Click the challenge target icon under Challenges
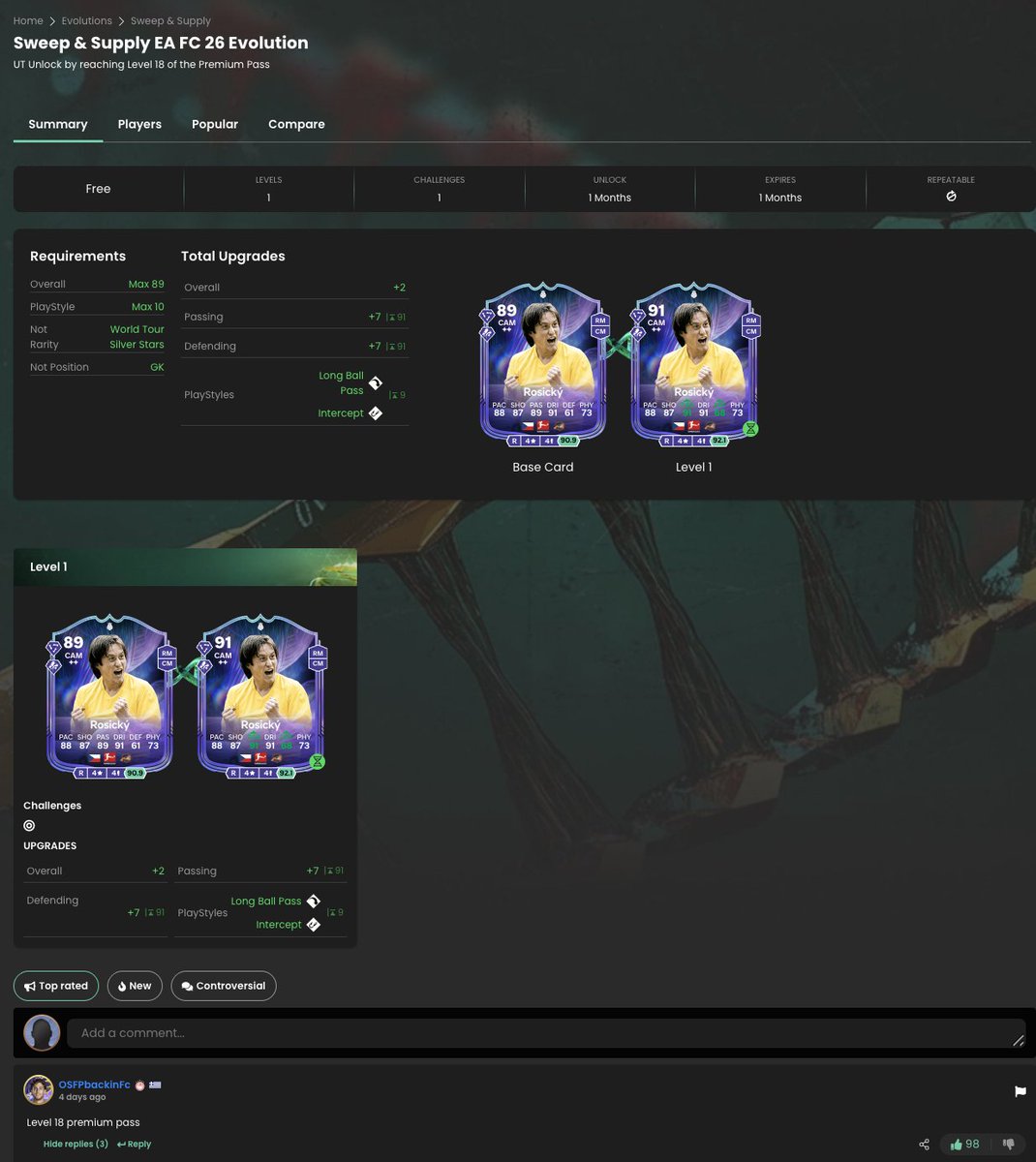Viewport: 1036px width, 1162px height. tap(29, 826)
